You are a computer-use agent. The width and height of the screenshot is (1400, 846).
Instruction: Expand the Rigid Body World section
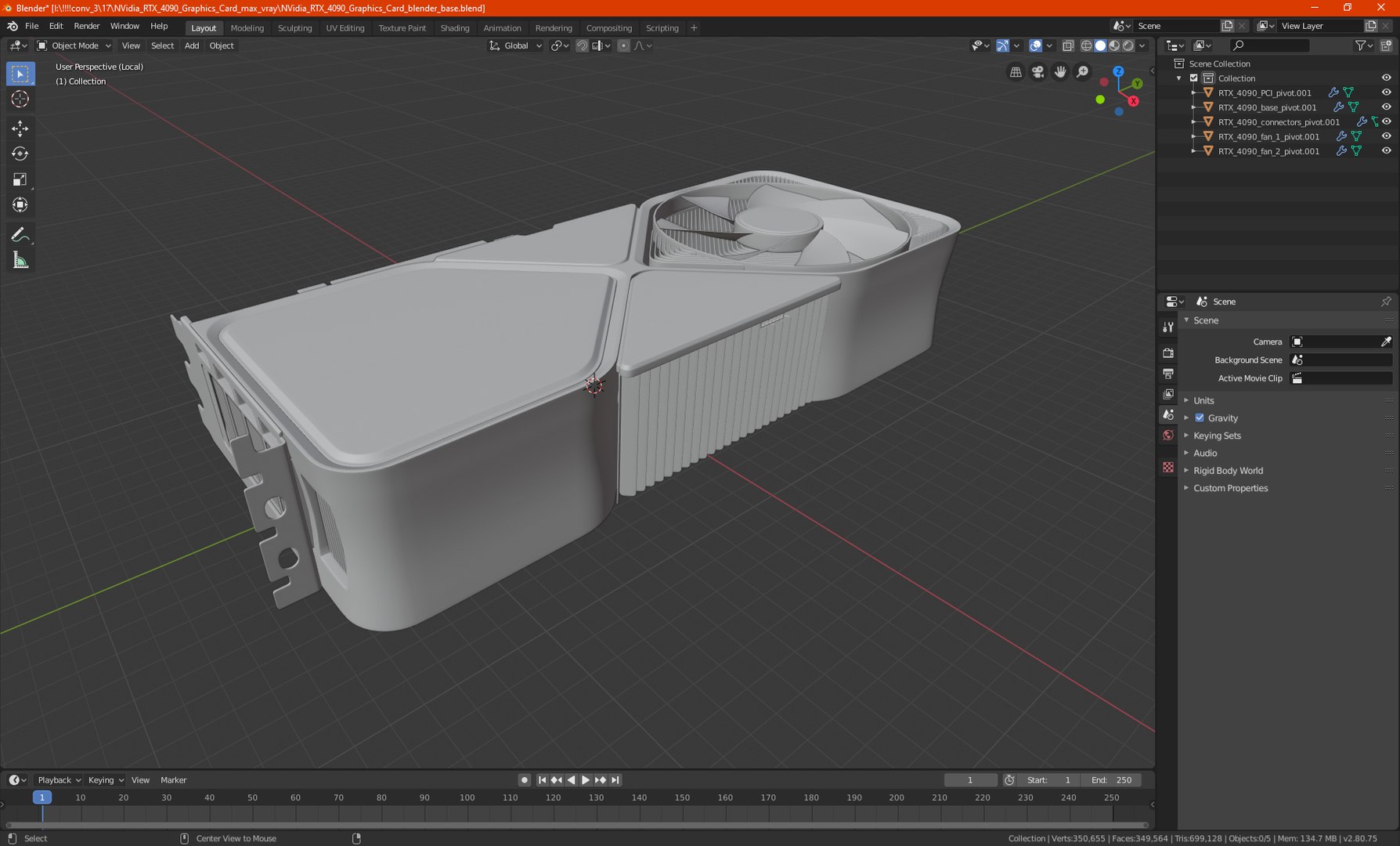tap(1228, 471)
